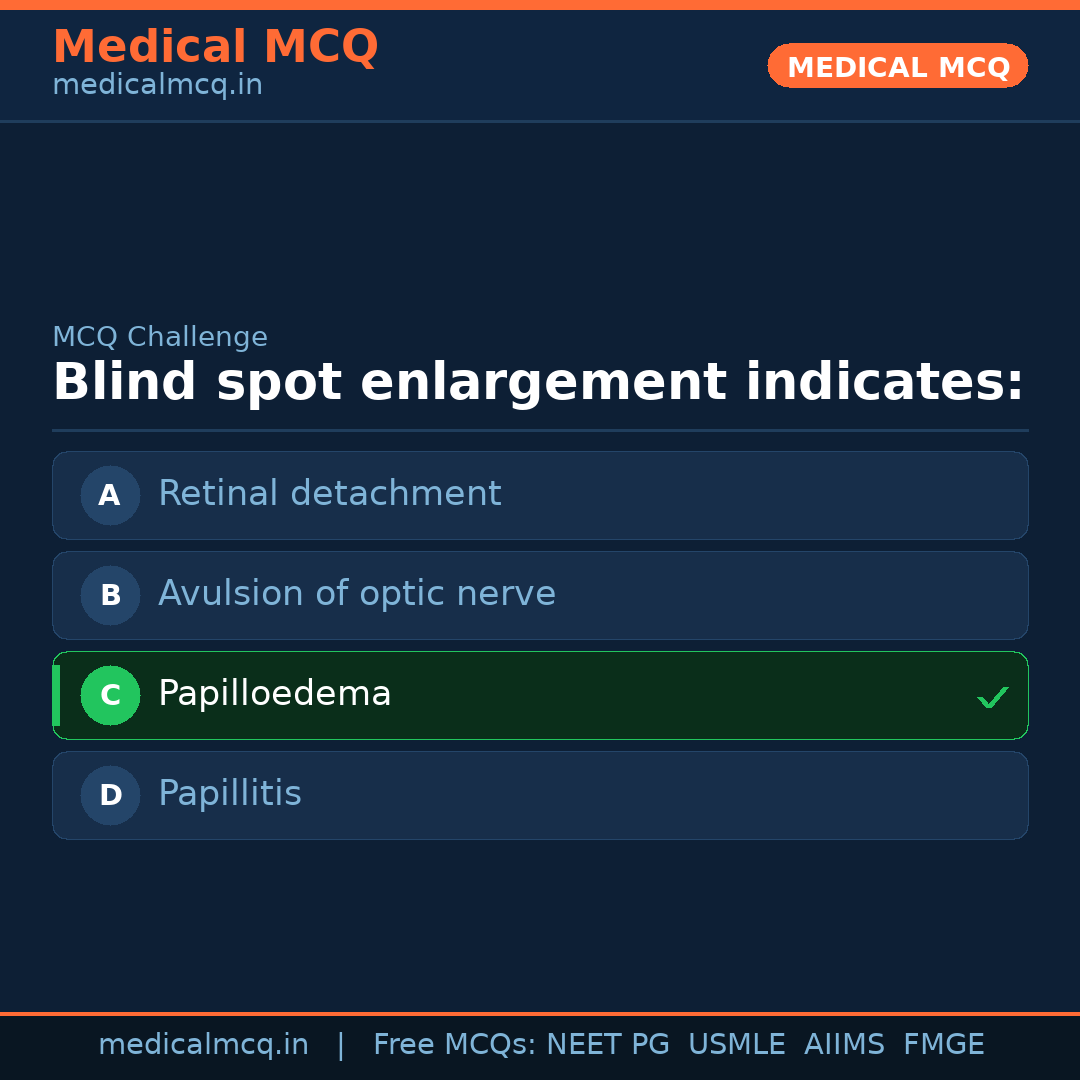Click the Blind spot enlargement question text
Image resolution: width=1080 pixels, height=1080 pixels.
pos(538,383)
